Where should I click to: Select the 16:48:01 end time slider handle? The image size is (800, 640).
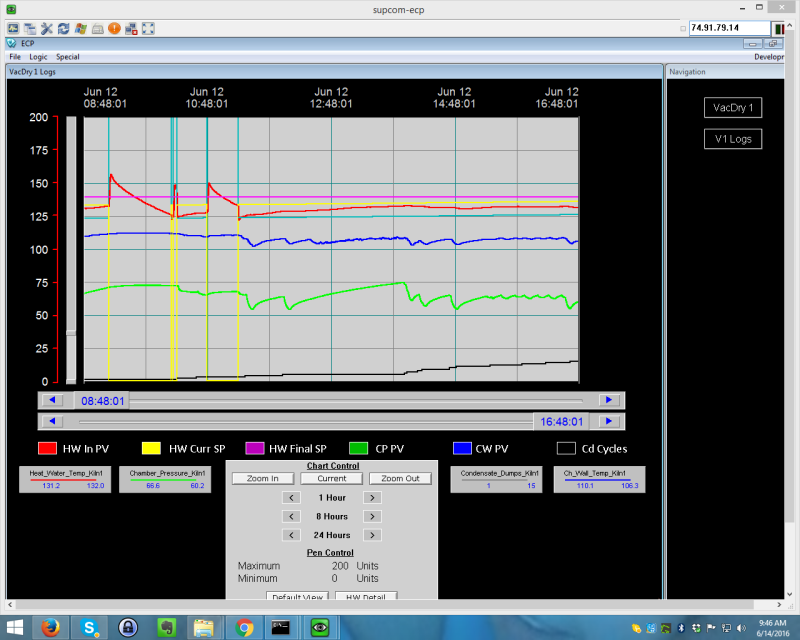pos(561,422)
